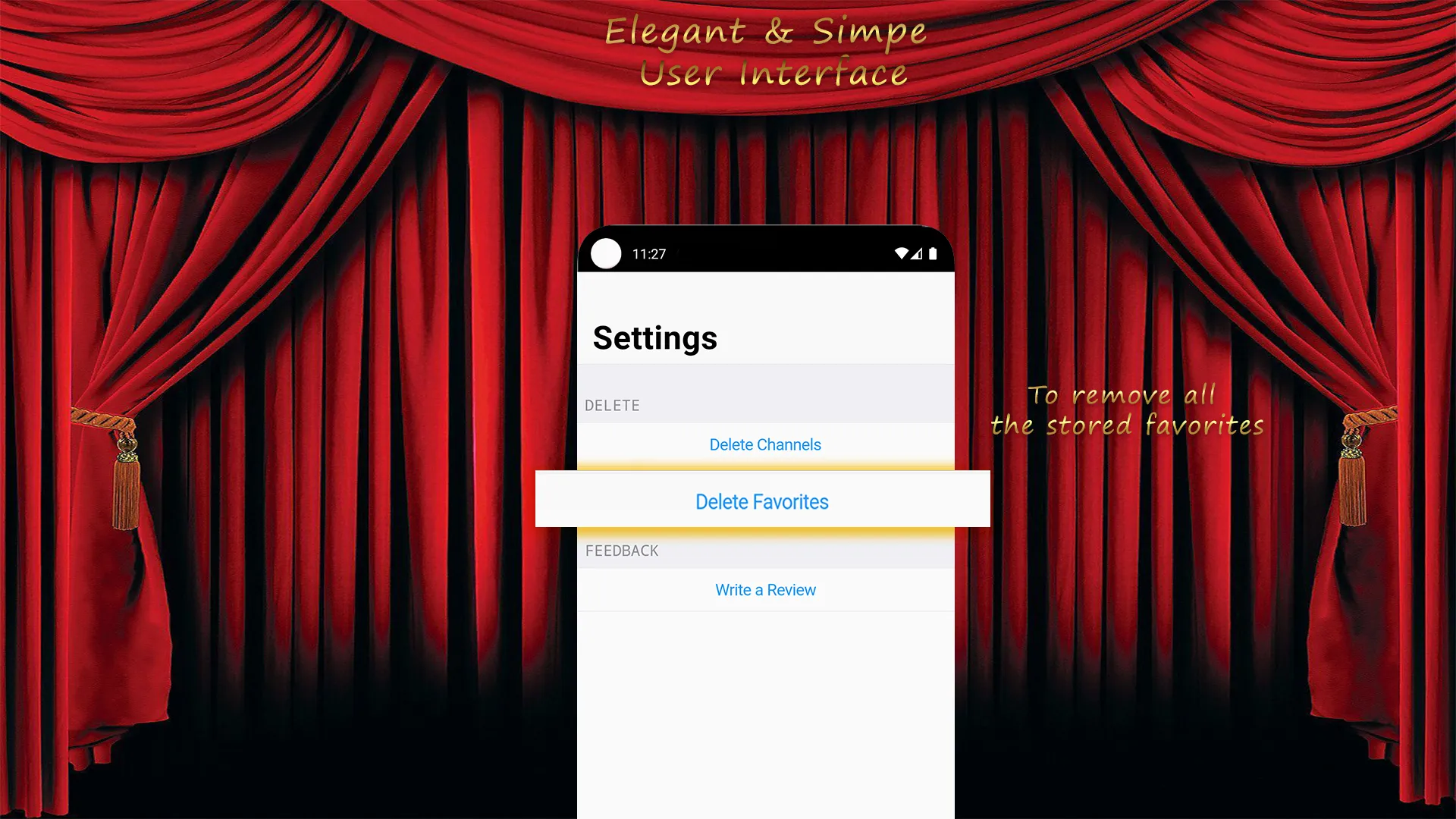
Task: Click the Delete Favorites button
Action: tap(762, 502)
